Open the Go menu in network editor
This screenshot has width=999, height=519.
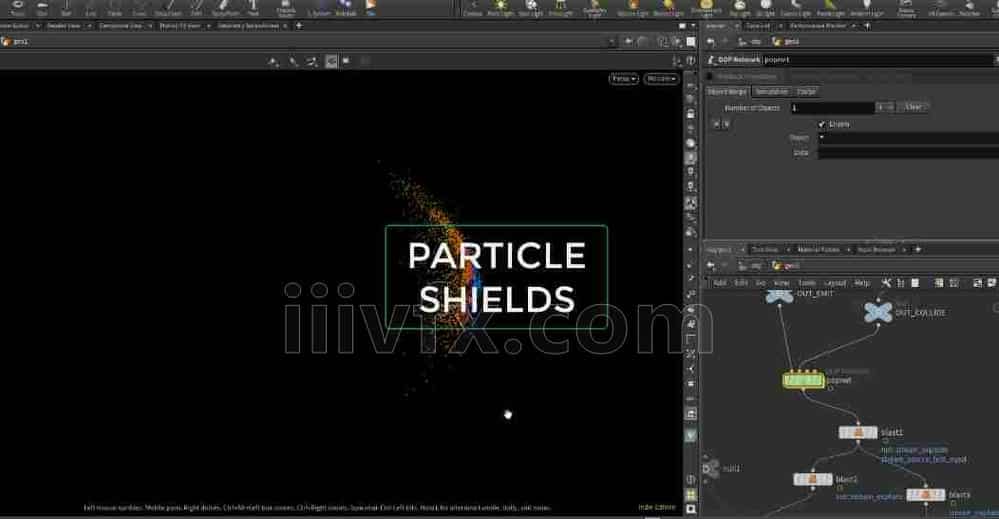tap(761, 283)
